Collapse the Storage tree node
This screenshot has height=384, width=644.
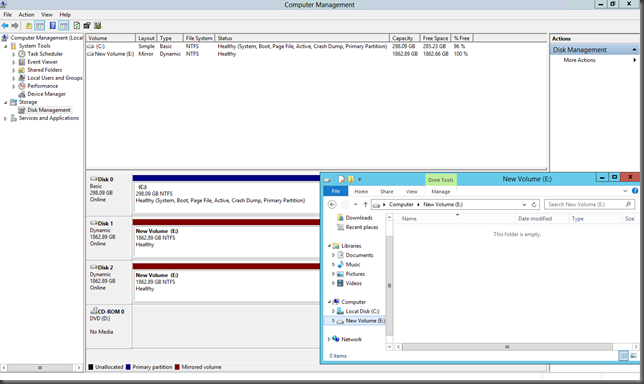6,102
